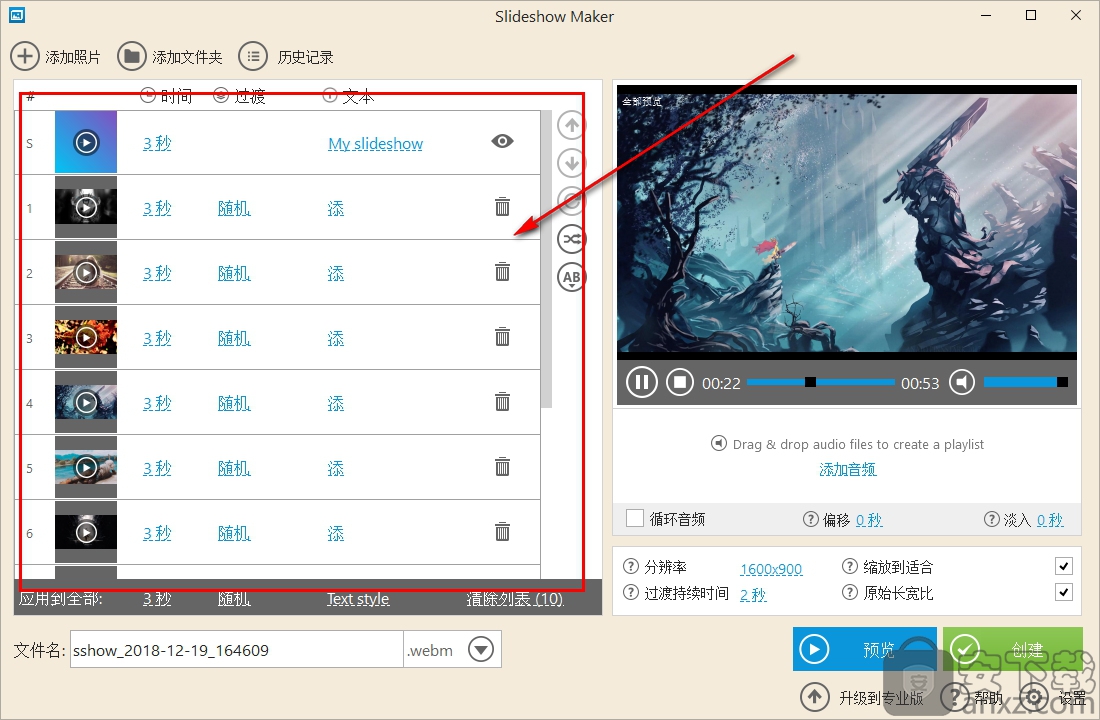Click help icon beside audio offset
This screenshot has height=720, width=1100.
point(810,519)
